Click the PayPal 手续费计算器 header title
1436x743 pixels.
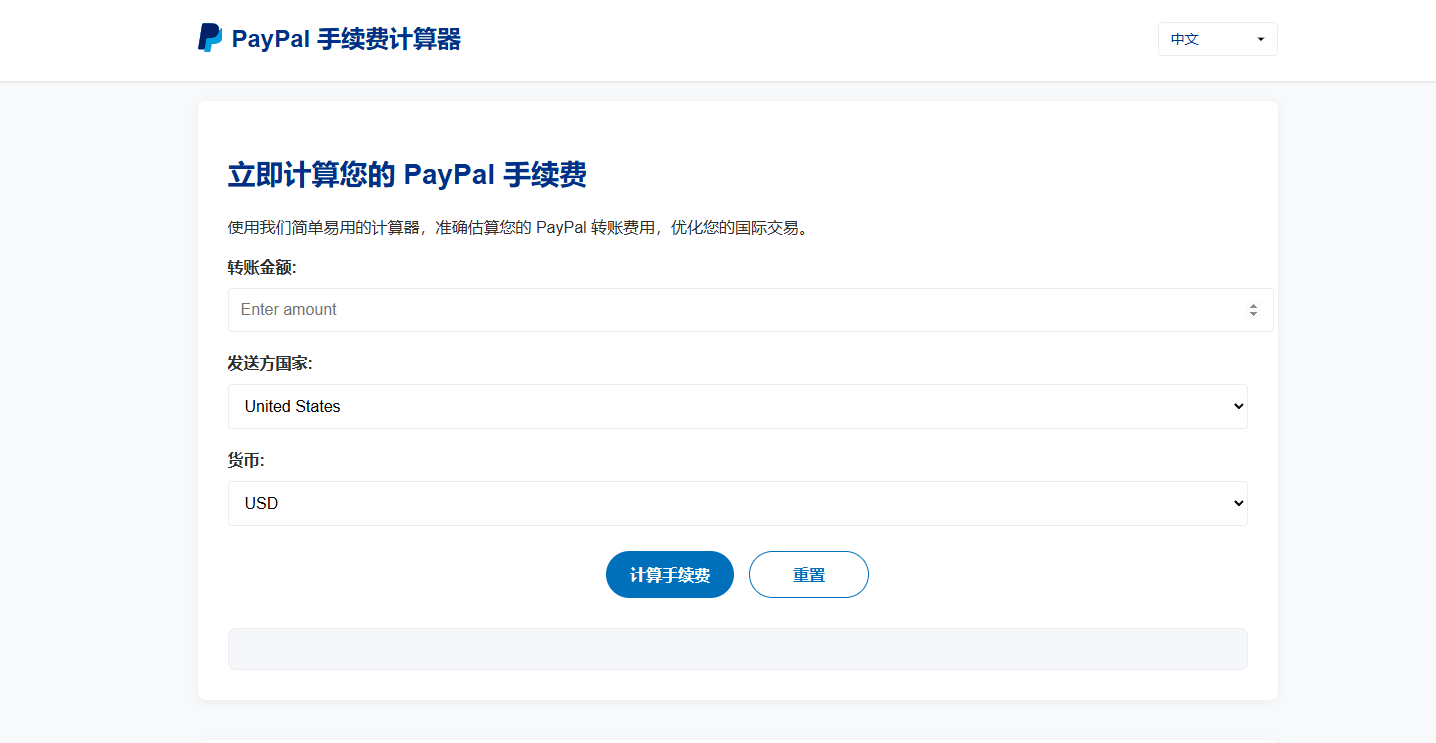[346, 39]
